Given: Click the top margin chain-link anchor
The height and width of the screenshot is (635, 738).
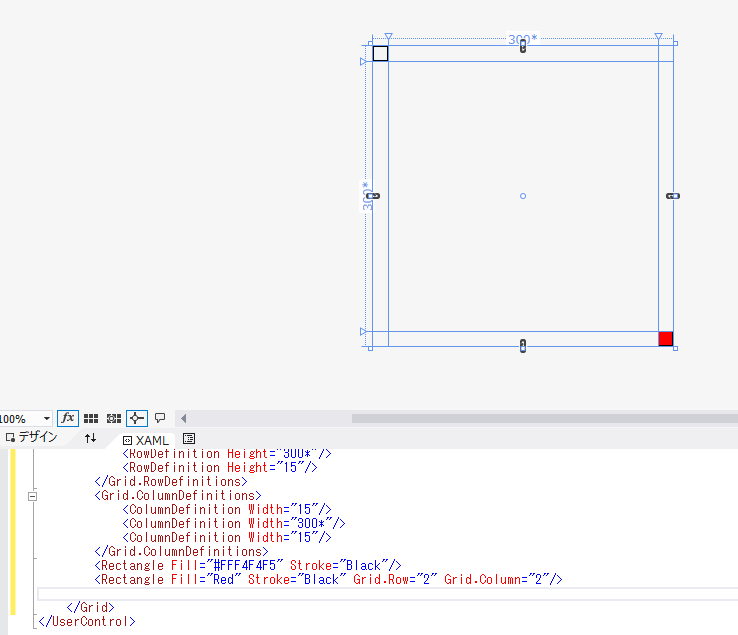Looking at the screenshot, I should [523, 46].
